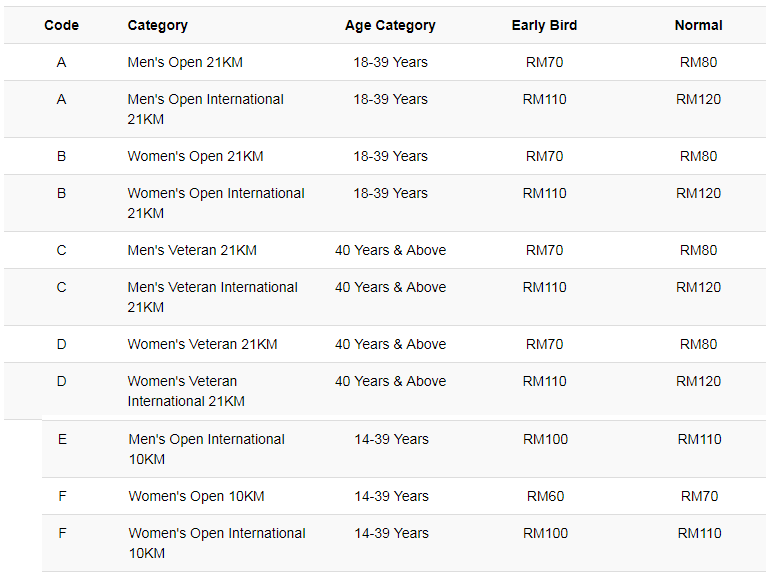Click 40 Years & Above for Men's Veteran 21KM
Viewport: 766px width, 580px height.
pos(390,250)
